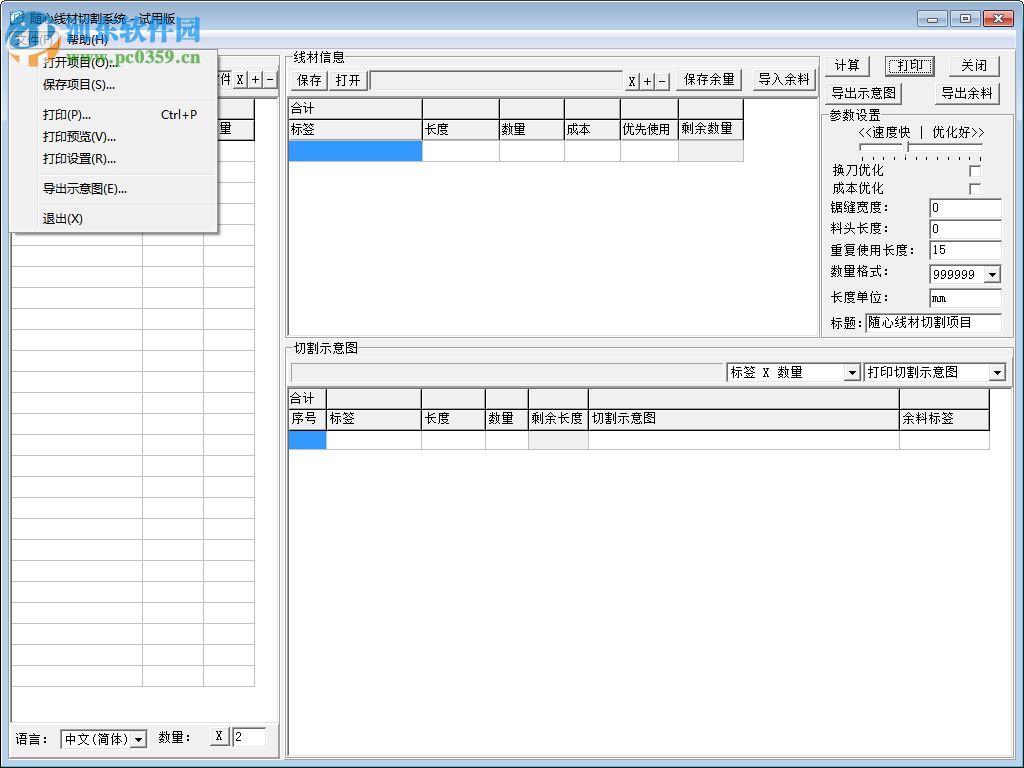Click the X button in 线材信息 toolbar
The width and height of the screenshot is (1024, 768).
tap(632, 82)
